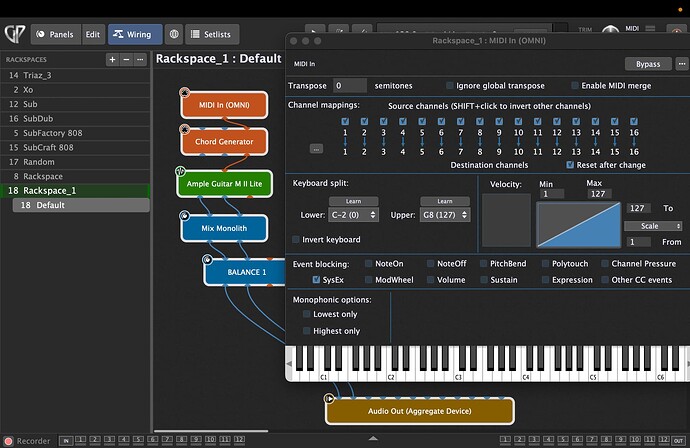The width and height of the screenshot is (690, 448).
Task: Enable Highest only monophonic option
Action: click(x=306, y=330)
